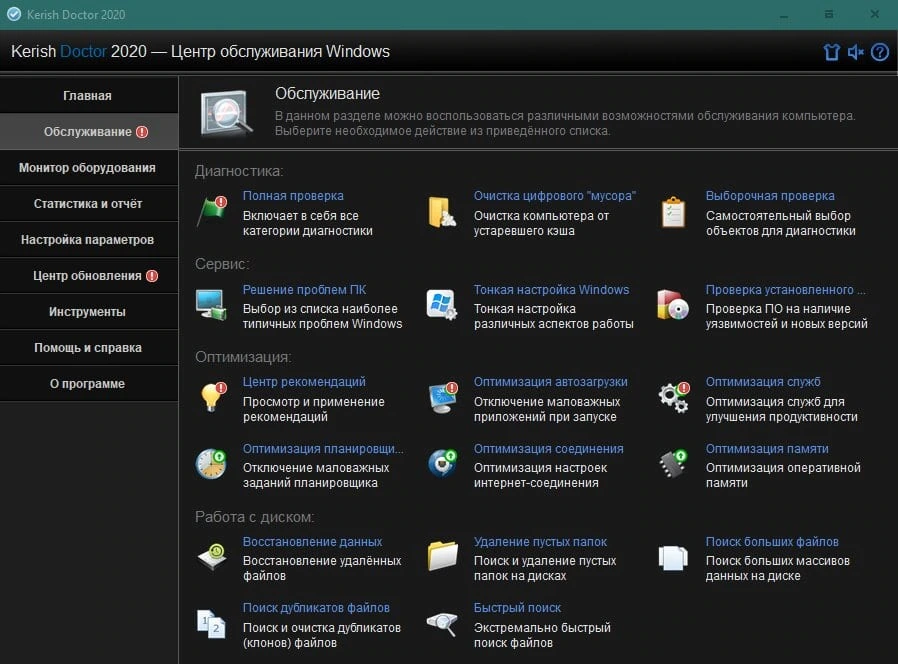Go to the Главная section
The width and height of the screenshot is (898, 664).
click(x=89, y=96)
